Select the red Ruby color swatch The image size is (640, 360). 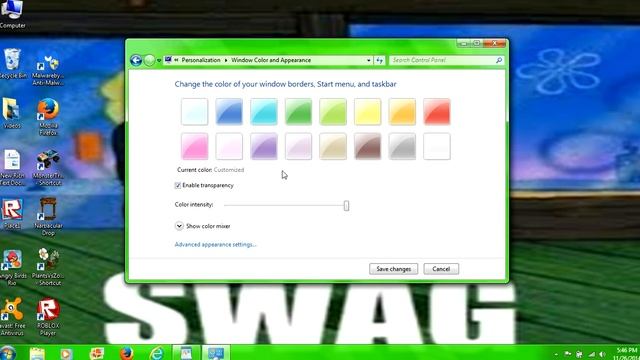point(437,111)
